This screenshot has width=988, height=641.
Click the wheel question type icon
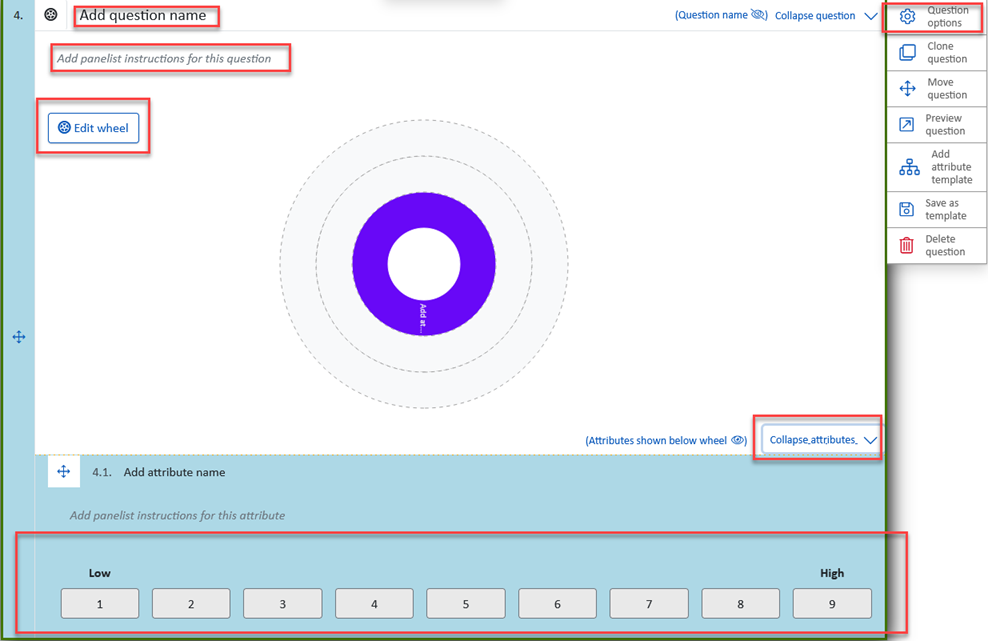click(x=51, y=15)
